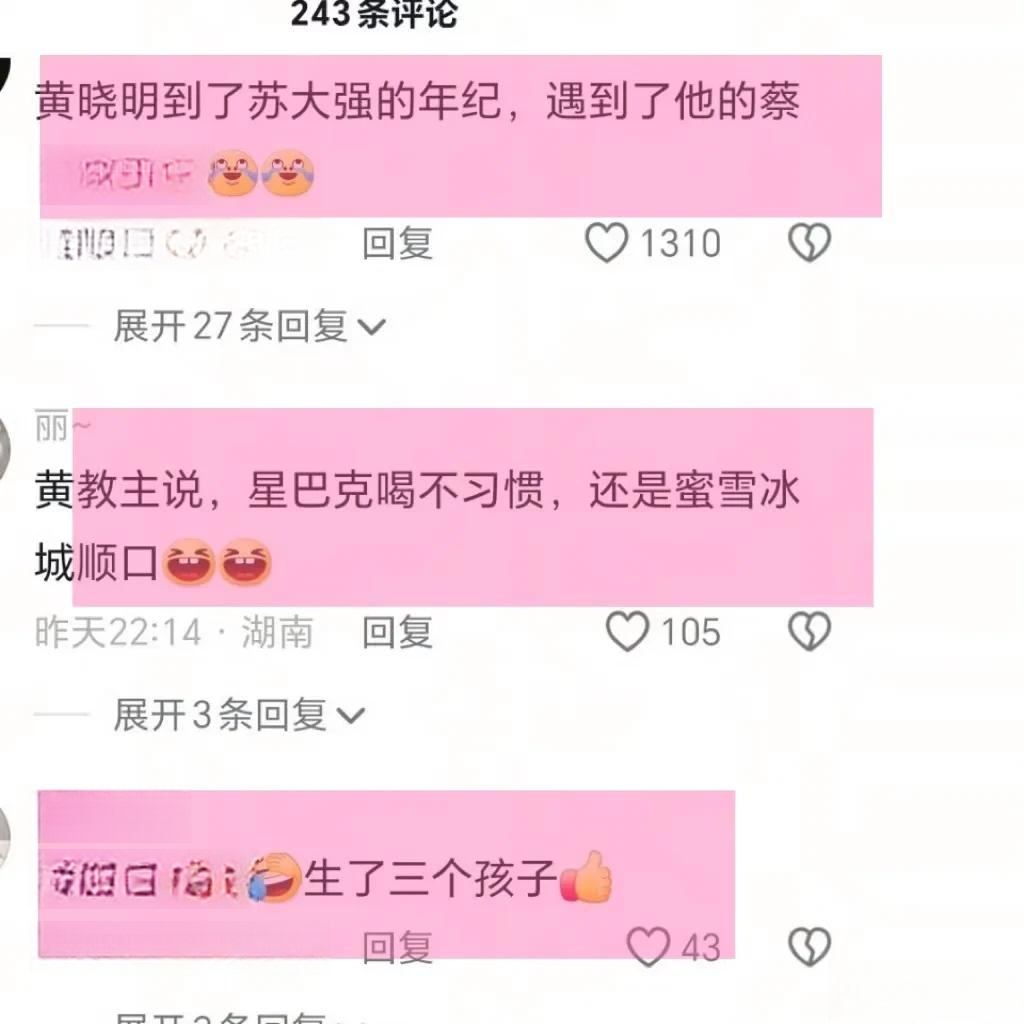This screenshot has height=1024, width=1024.
Task: Tap broken heart beside 43 likes
Action: pyautogui.click(x=809, y=946)
